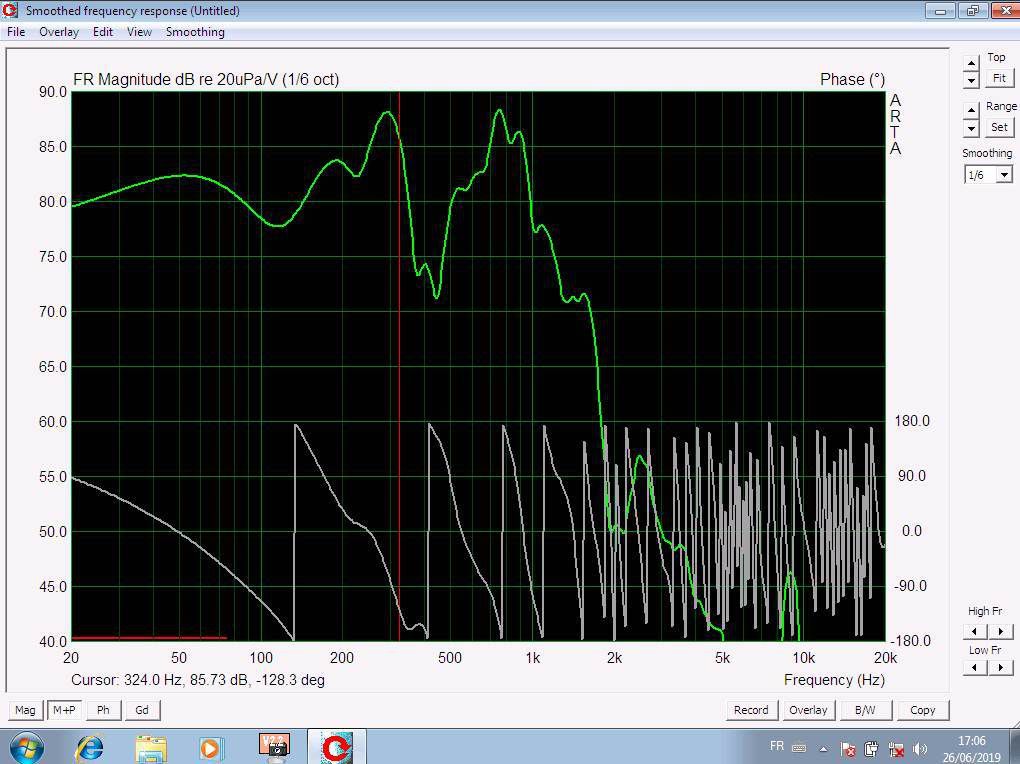Image resolution: width=1020 pixels, height=764 pixels.
Task: Click the 180.0 phase axis label
Action: 912,421
